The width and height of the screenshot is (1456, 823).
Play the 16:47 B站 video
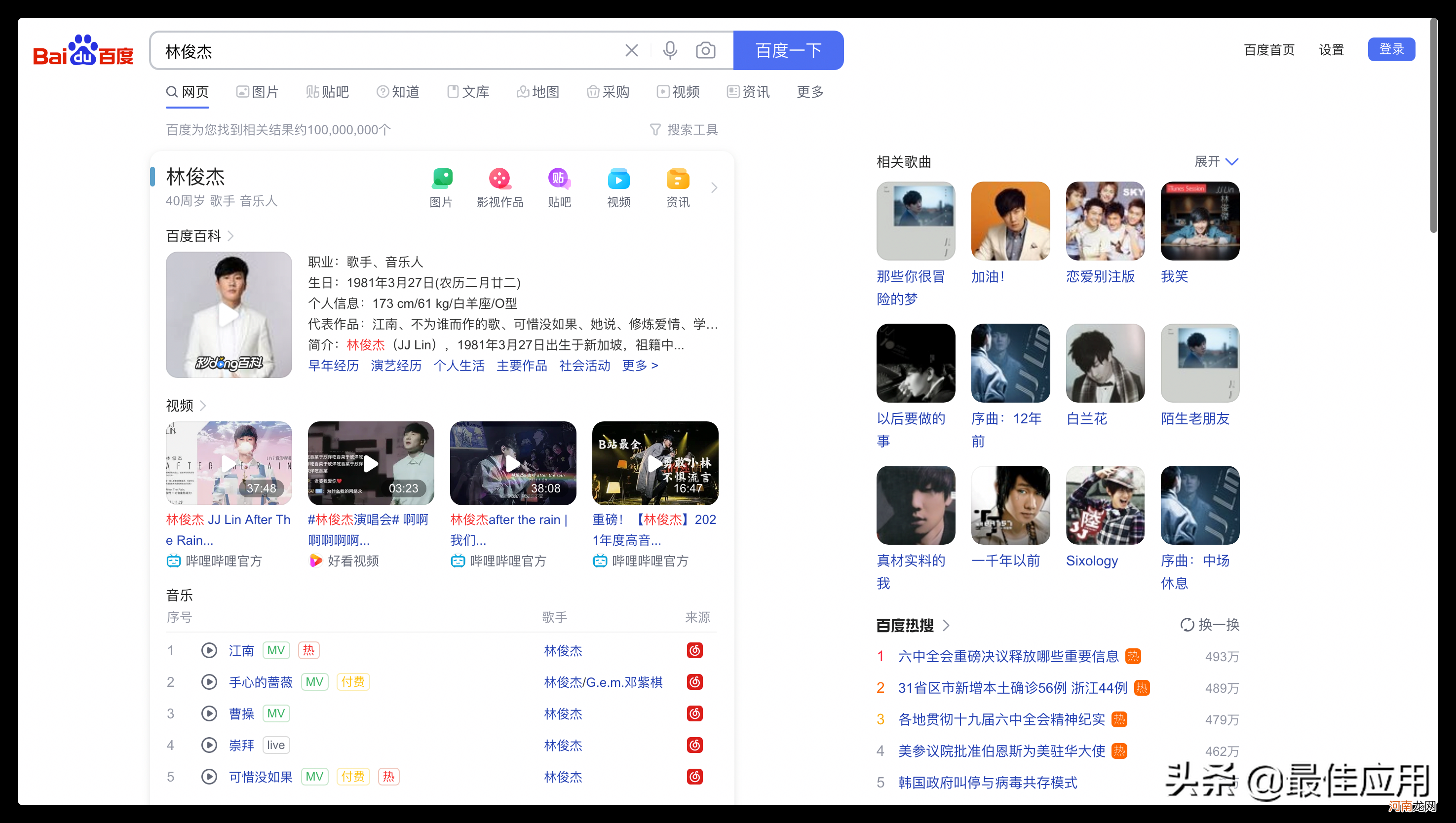655,463
